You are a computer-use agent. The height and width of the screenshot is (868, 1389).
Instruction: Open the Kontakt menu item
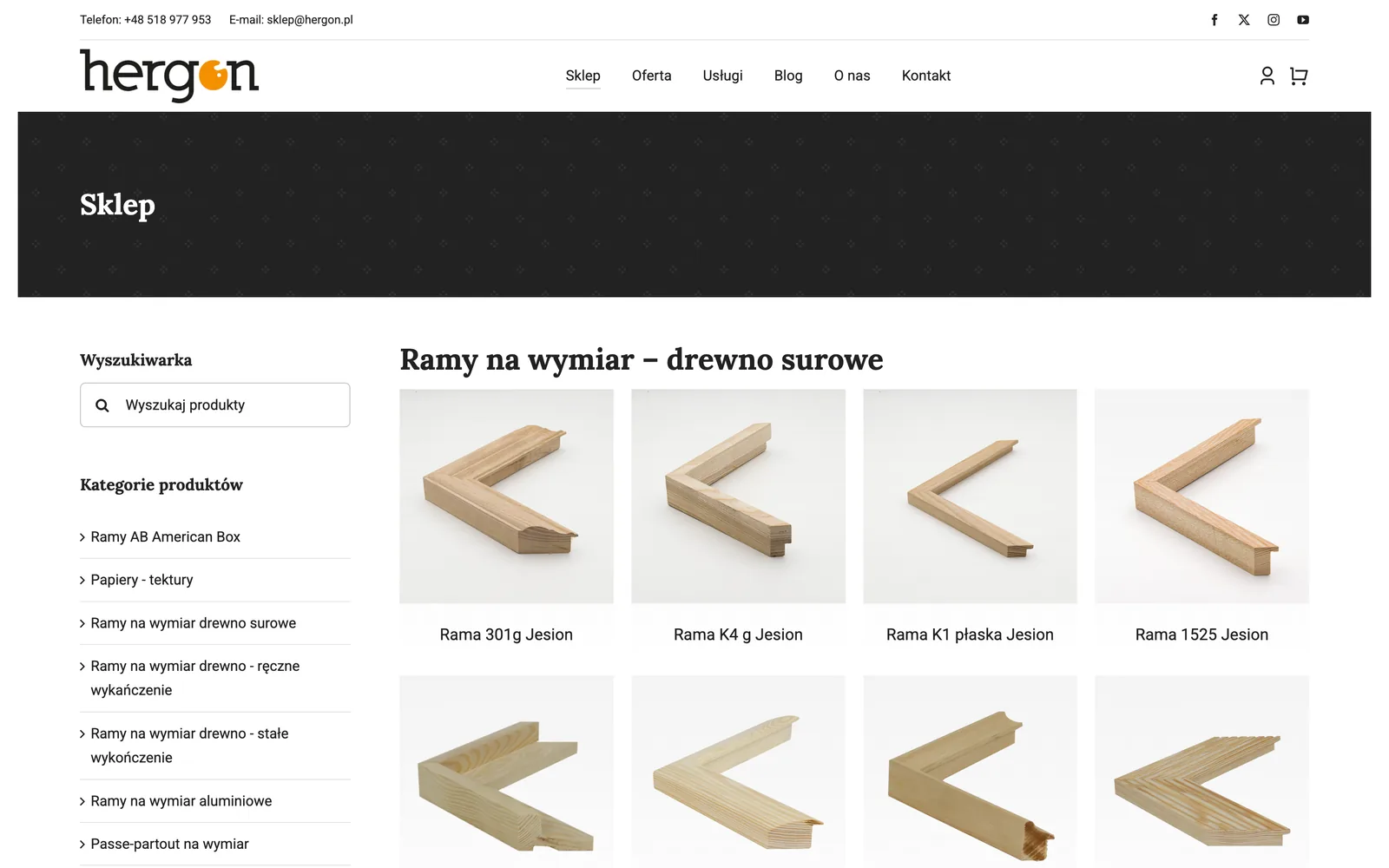click(926, 76)
